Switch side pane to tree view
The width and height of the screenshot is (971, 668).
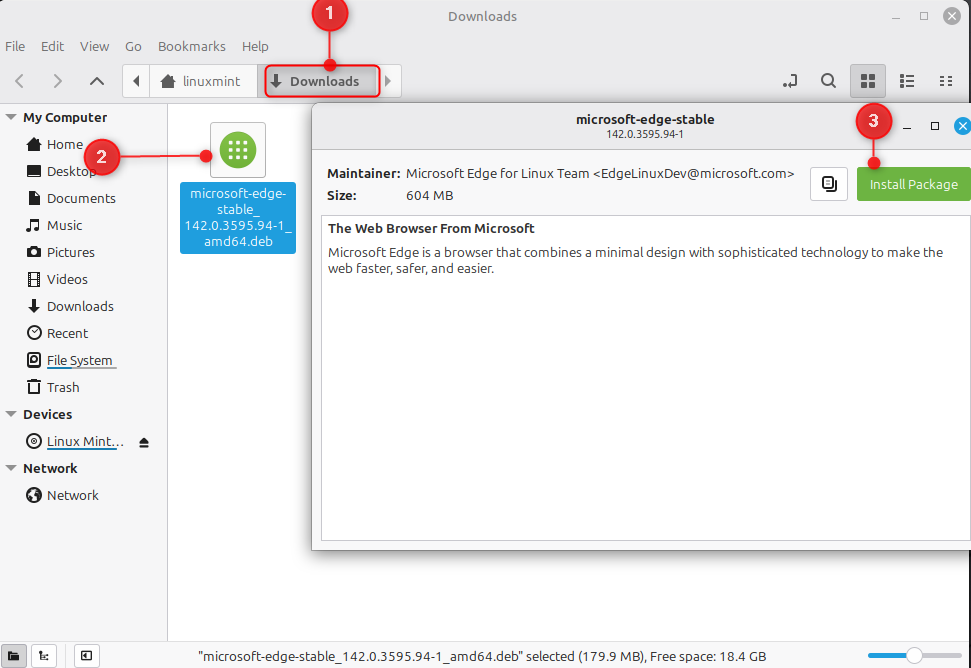click(x=43, y=655)
